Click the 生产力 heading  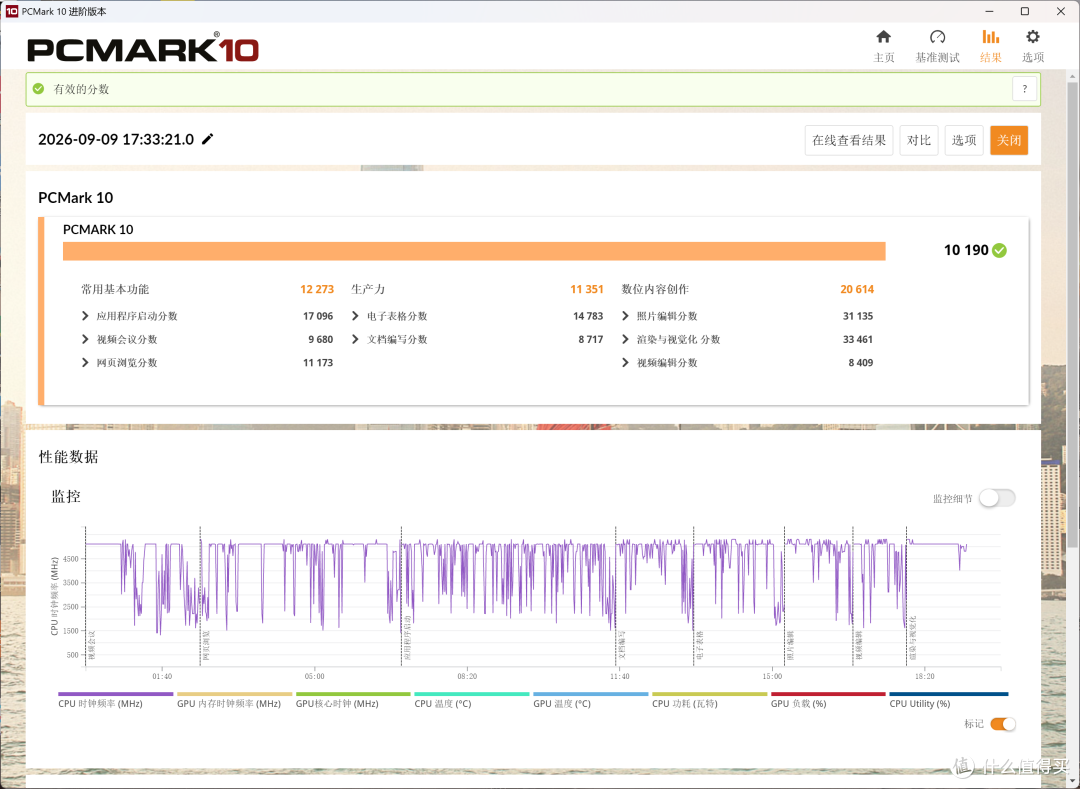(368, 289)
